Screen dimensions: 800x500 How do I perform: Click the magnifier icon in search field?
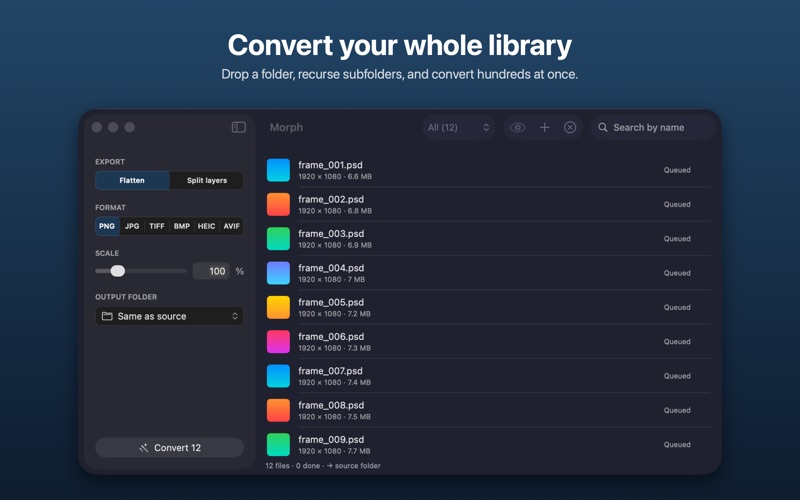[603, 128]
